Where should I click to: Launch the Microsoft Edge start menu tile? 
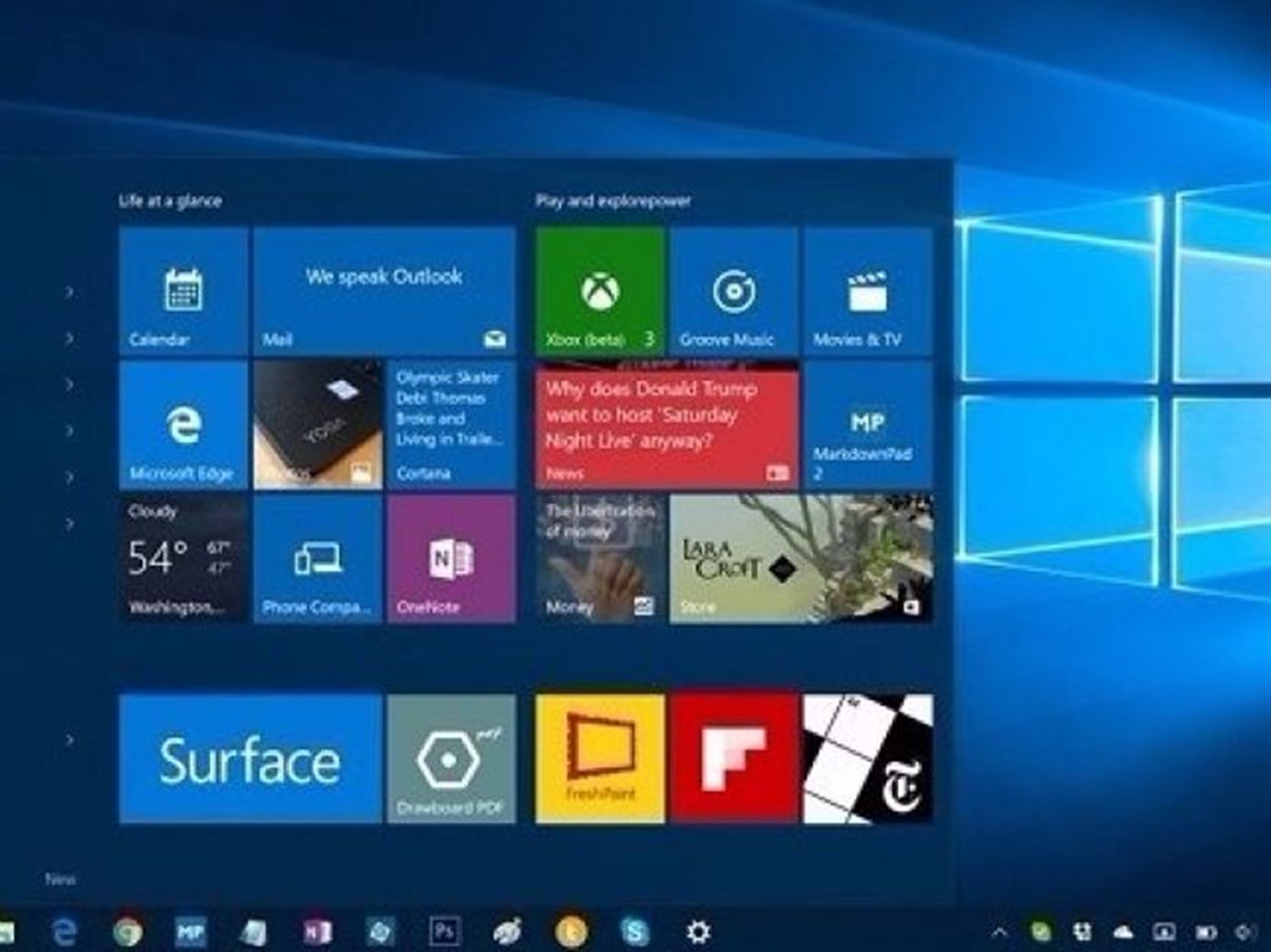click(x=183, y=424)
